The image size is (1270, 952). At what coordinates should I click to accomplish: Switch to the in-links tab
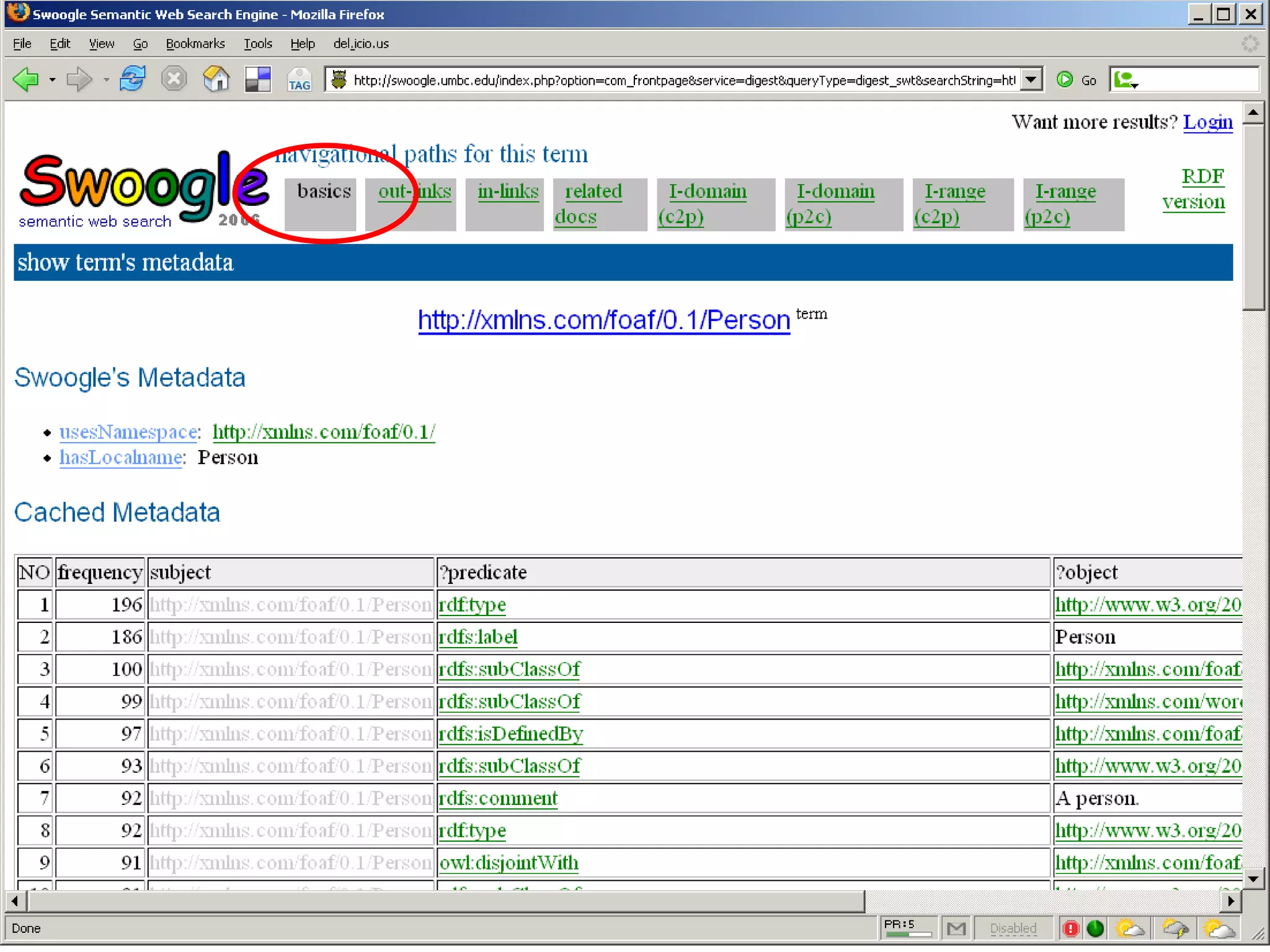point(507,191)
